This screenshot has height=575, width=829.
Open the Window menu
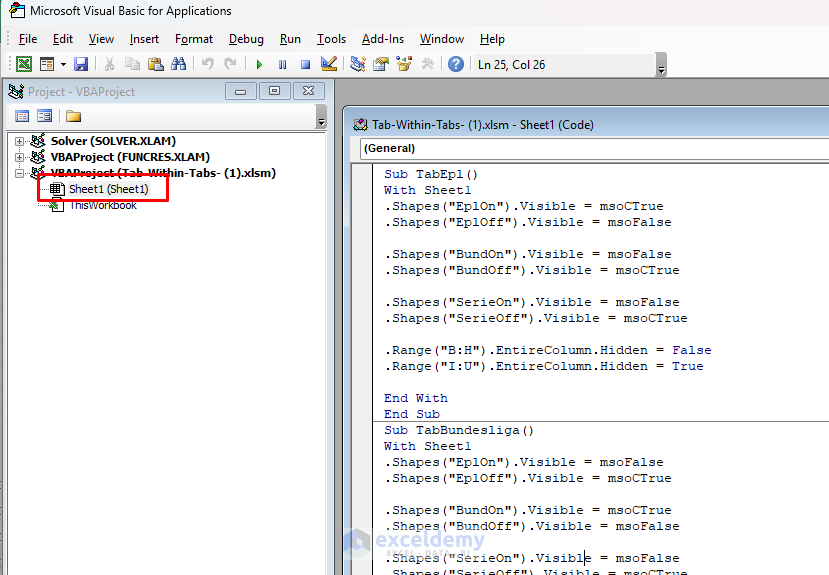tap(441, 39)
